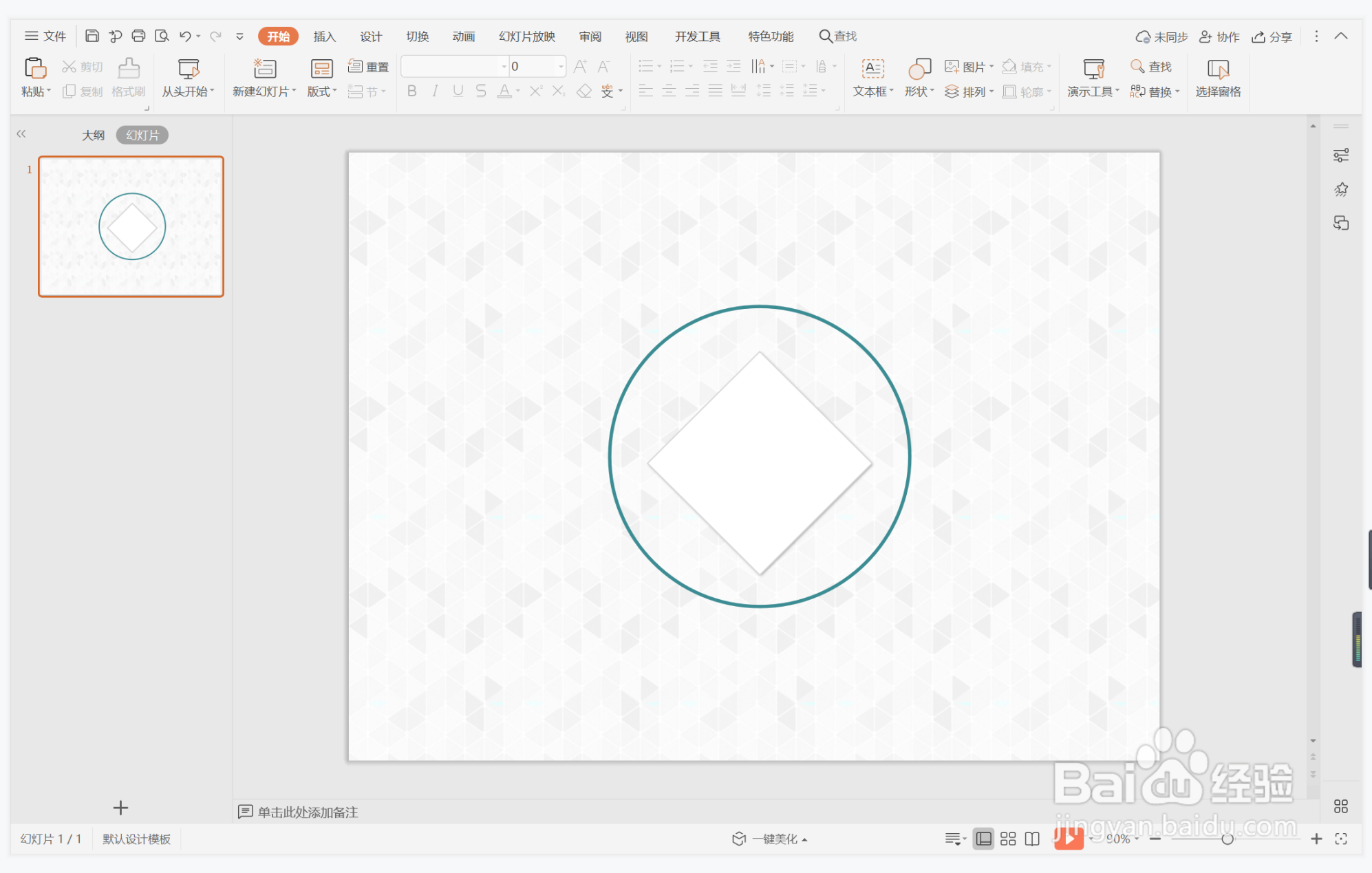Viewport: 1372px width, 873px height.
Task: Switch to Outline (大纲) panel view
Action: [x=93, y=135]
